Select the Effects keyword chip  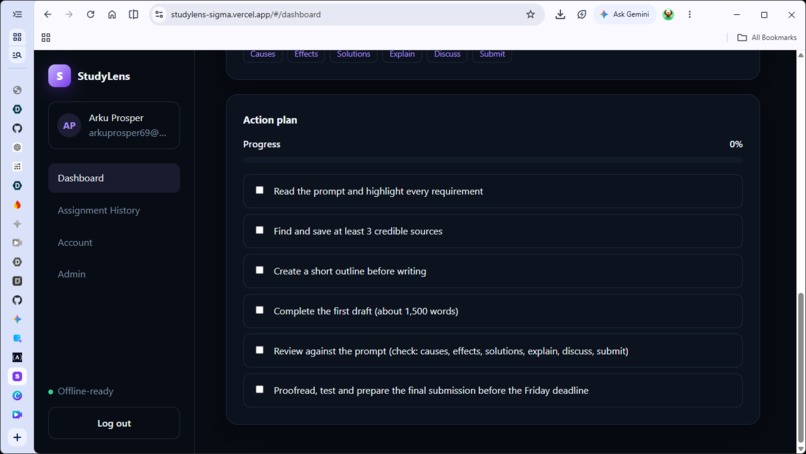click(x=306, y=54)
